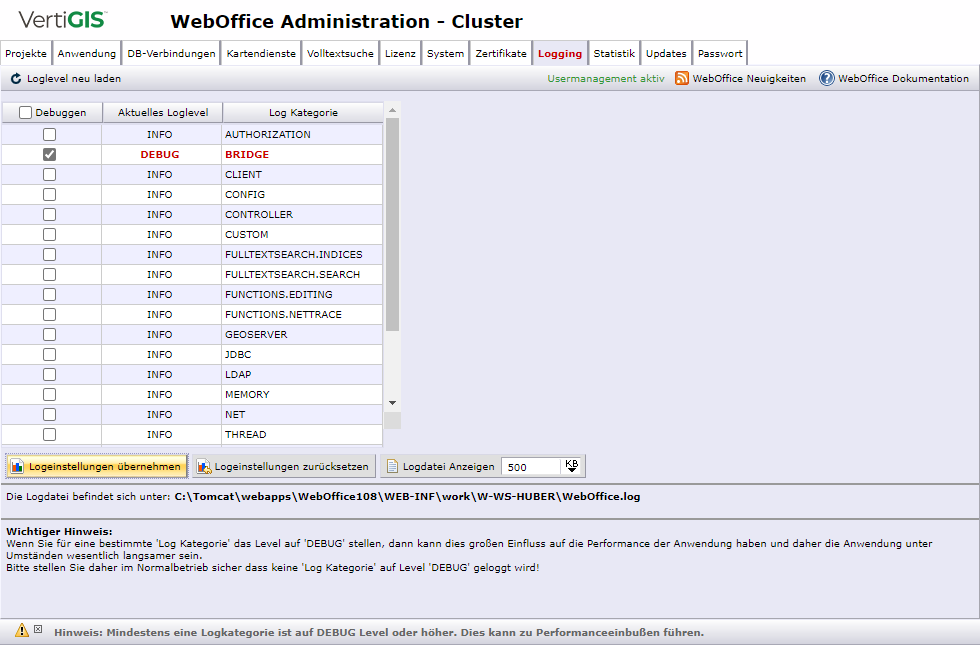The width and height of the screenshot is (980, 645).
Task: Check the FULLTEXTSEARCH.INDICES checkbox
Action: point(49,254)
